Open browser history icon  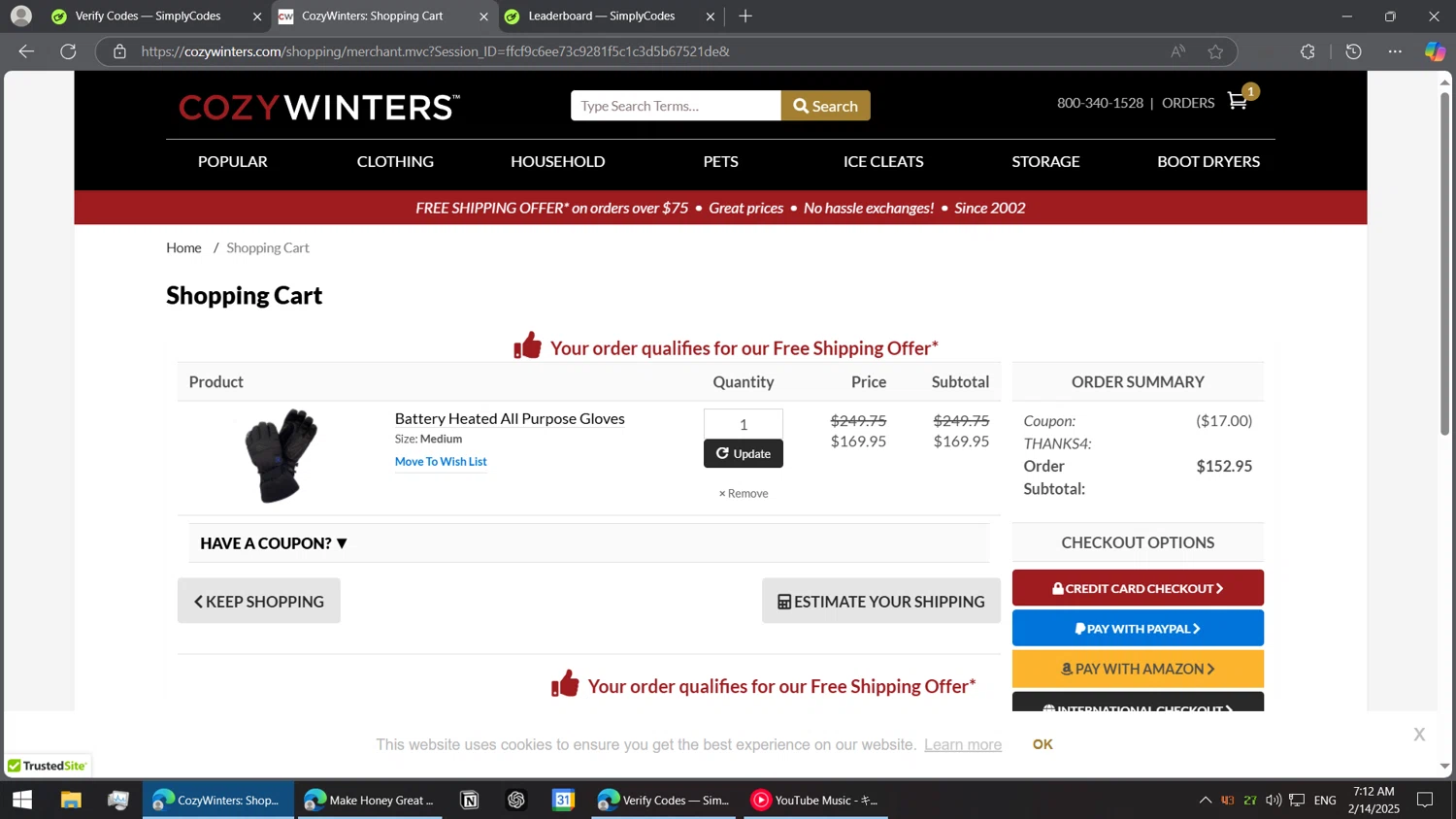tap(1354, 51)
